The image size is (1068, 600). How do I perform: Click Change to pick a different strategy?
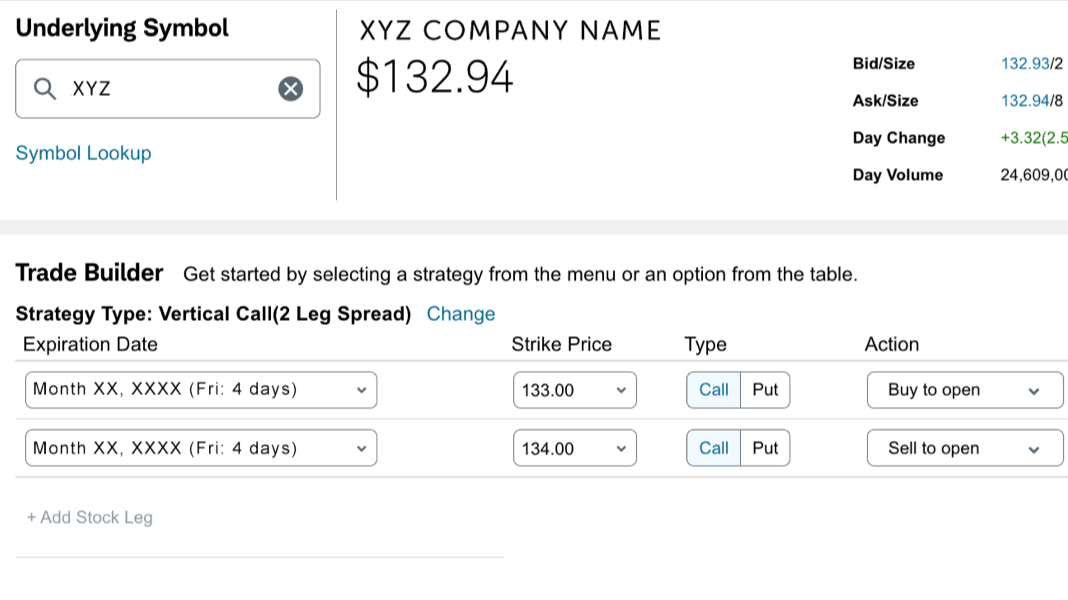pos(461,313)
